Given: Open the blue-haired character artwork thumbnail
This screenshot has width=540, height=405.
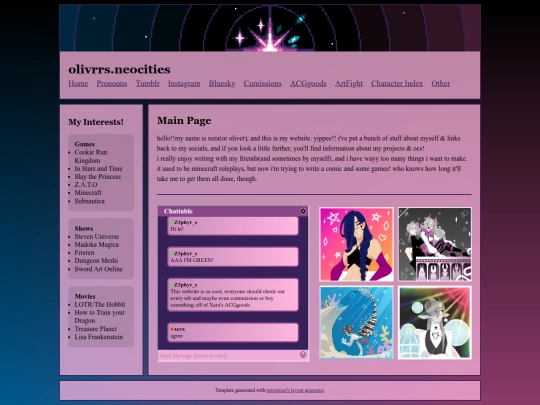Looking at the screenshot, I should (x=356, y=244).
